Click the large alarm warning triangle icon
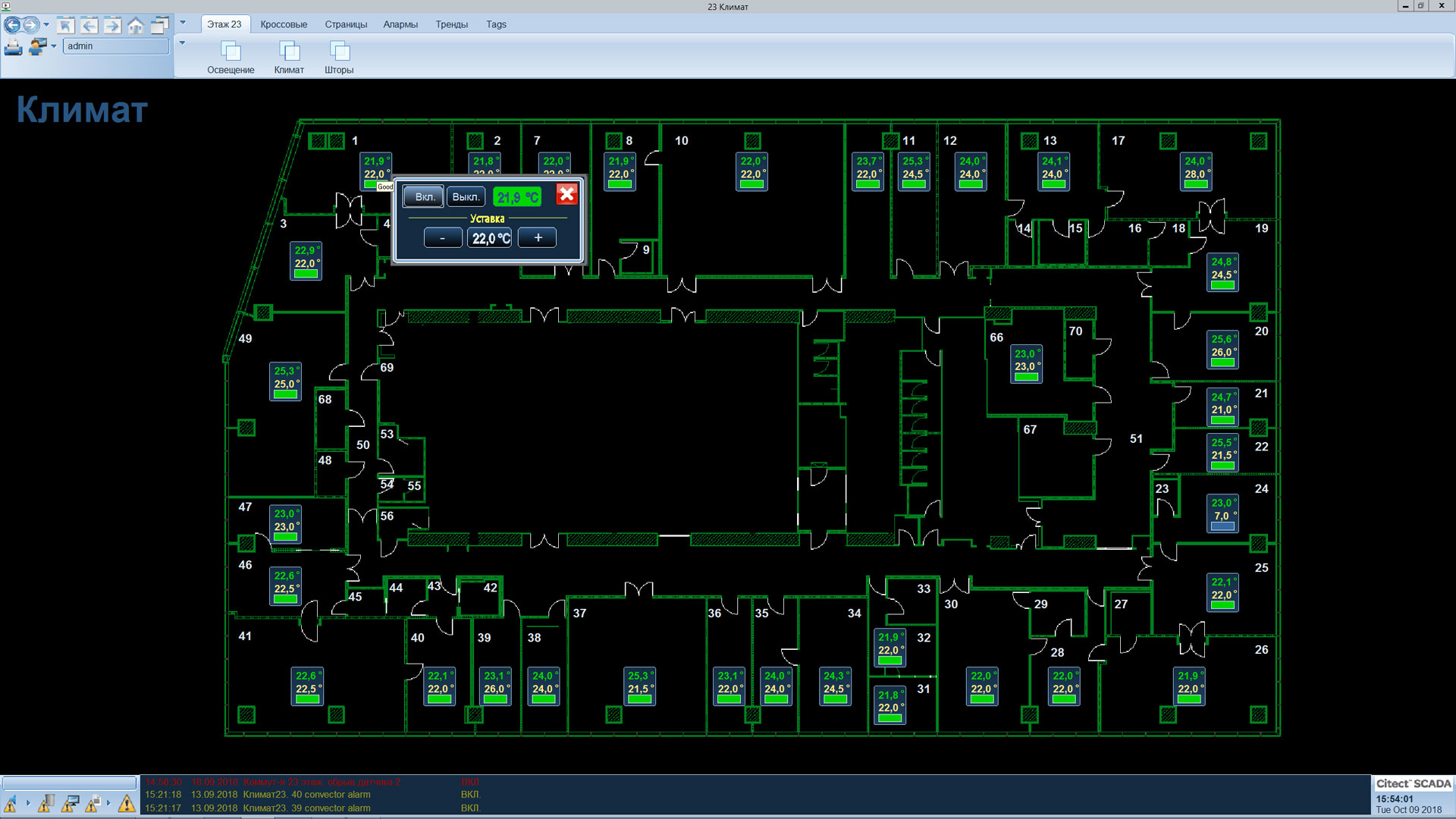Viewport: 1456px width, 819px height. 127,803
